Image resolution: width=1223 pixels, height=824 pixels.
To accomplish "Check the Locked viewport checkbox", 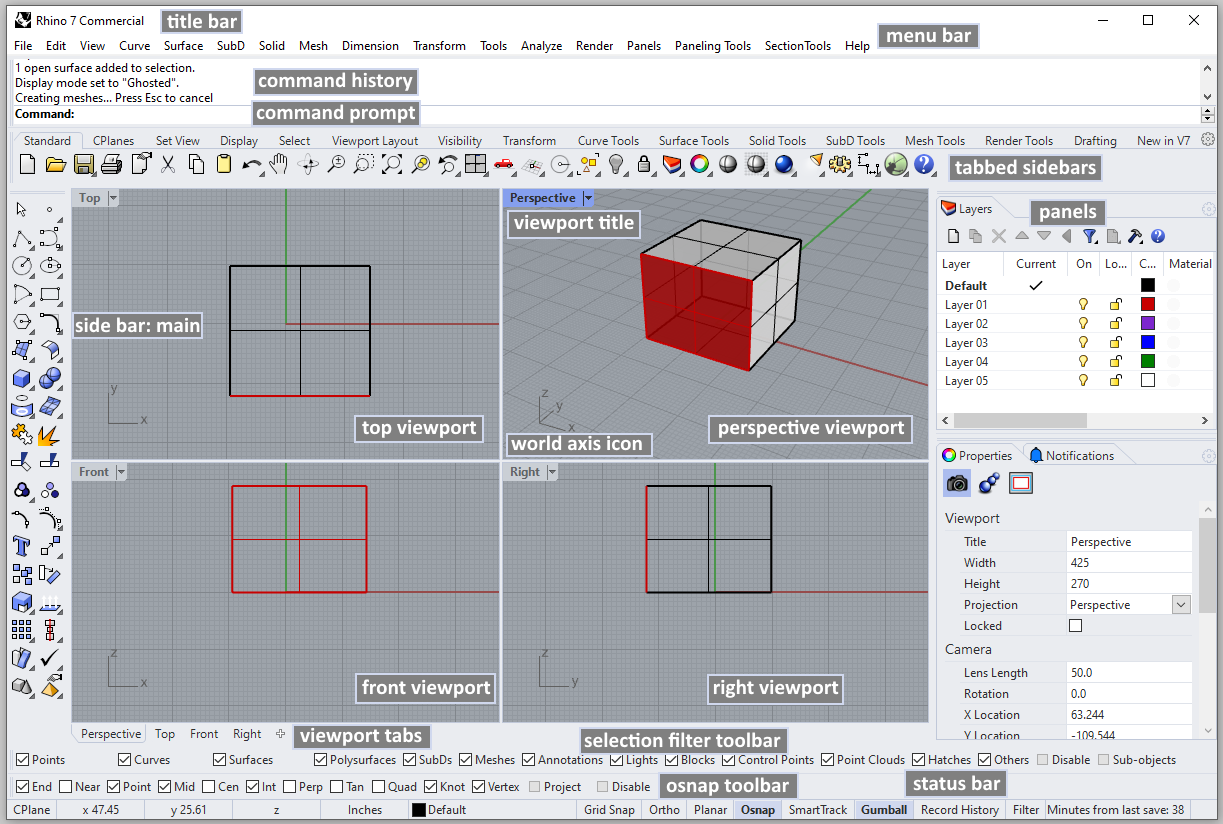I will click(x=1076, y=626).
